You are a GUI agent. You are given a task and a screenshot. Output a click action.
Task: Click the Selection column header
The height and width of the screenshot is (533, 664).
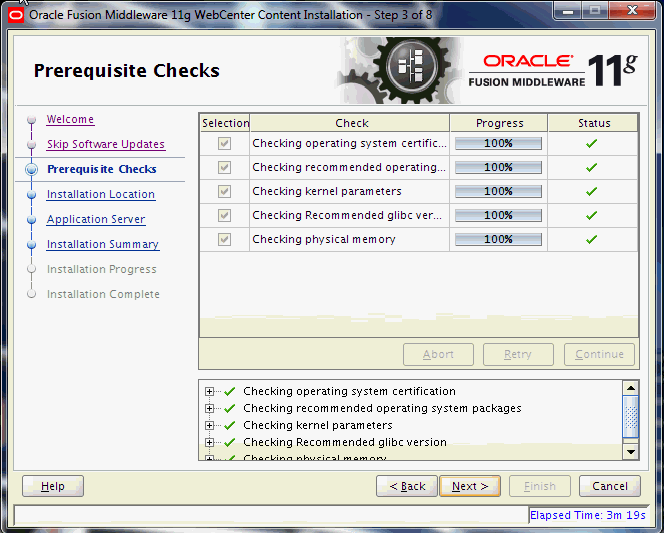coord(225,123)
